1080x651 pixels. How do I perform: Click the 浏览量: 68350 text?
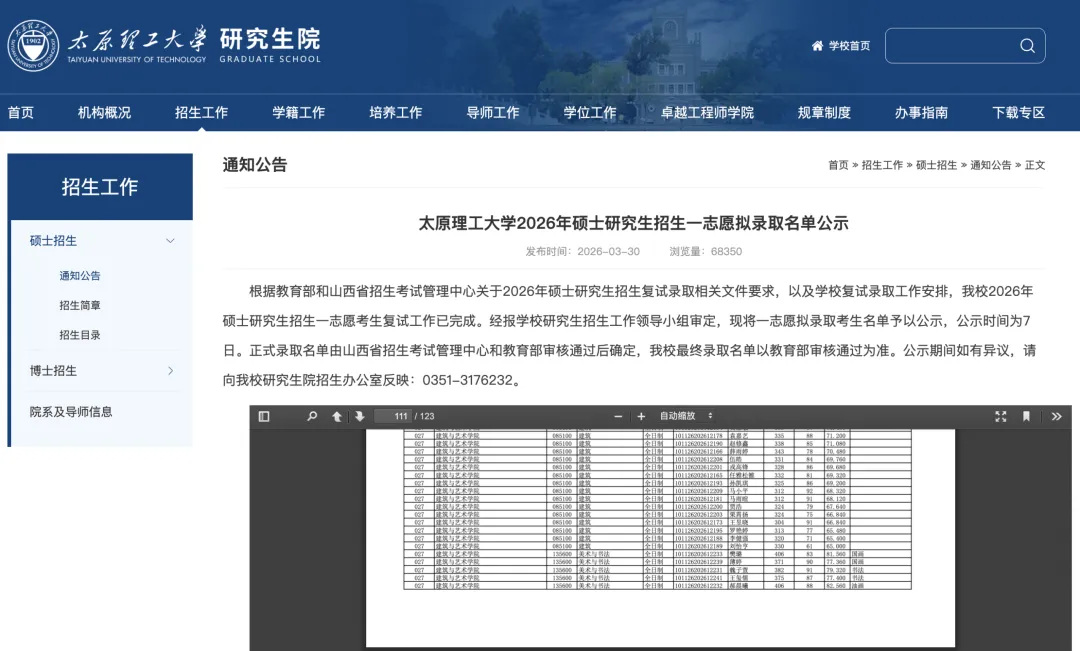[705, 251]
